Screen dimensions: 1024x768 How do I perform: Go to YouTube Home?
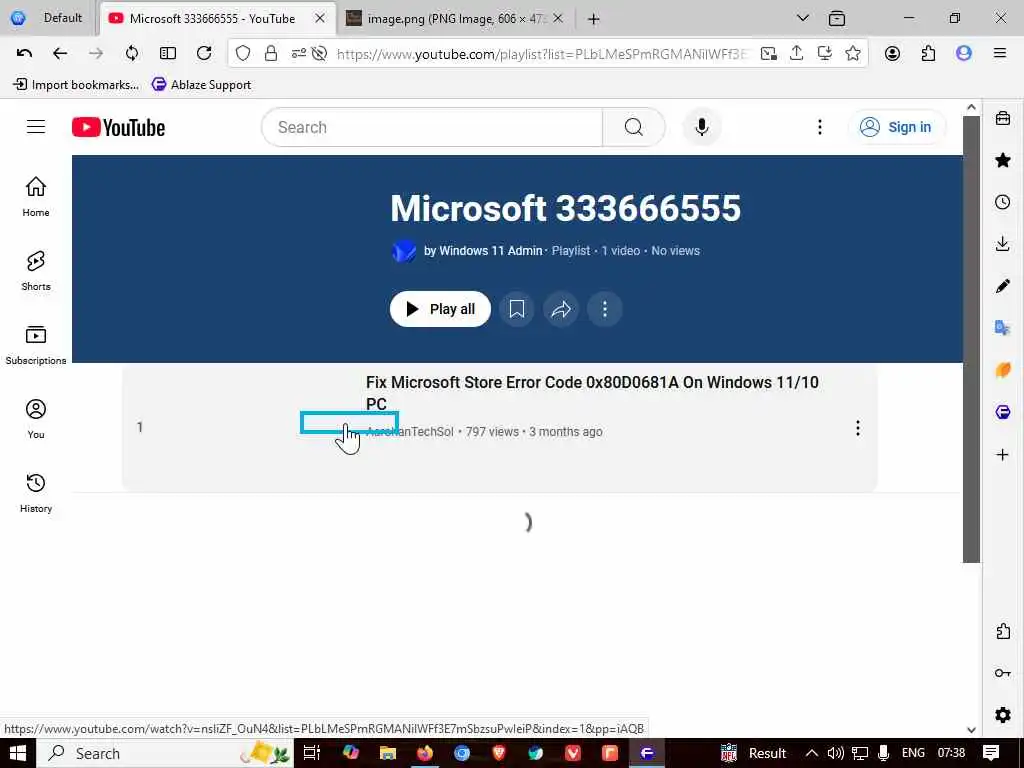tap(36, 197)
